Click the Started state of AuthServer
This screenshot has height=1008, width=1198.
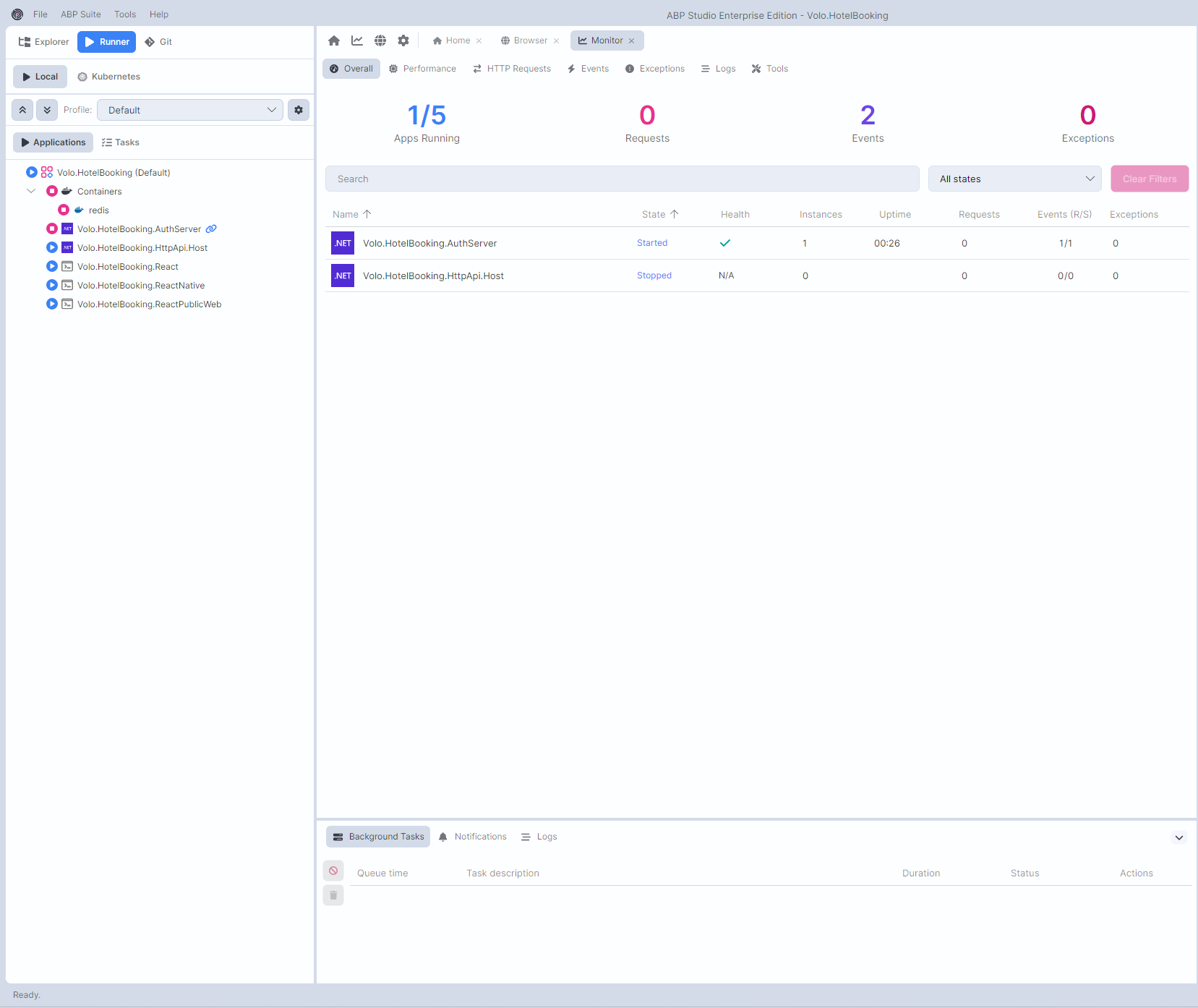(652, 243)
